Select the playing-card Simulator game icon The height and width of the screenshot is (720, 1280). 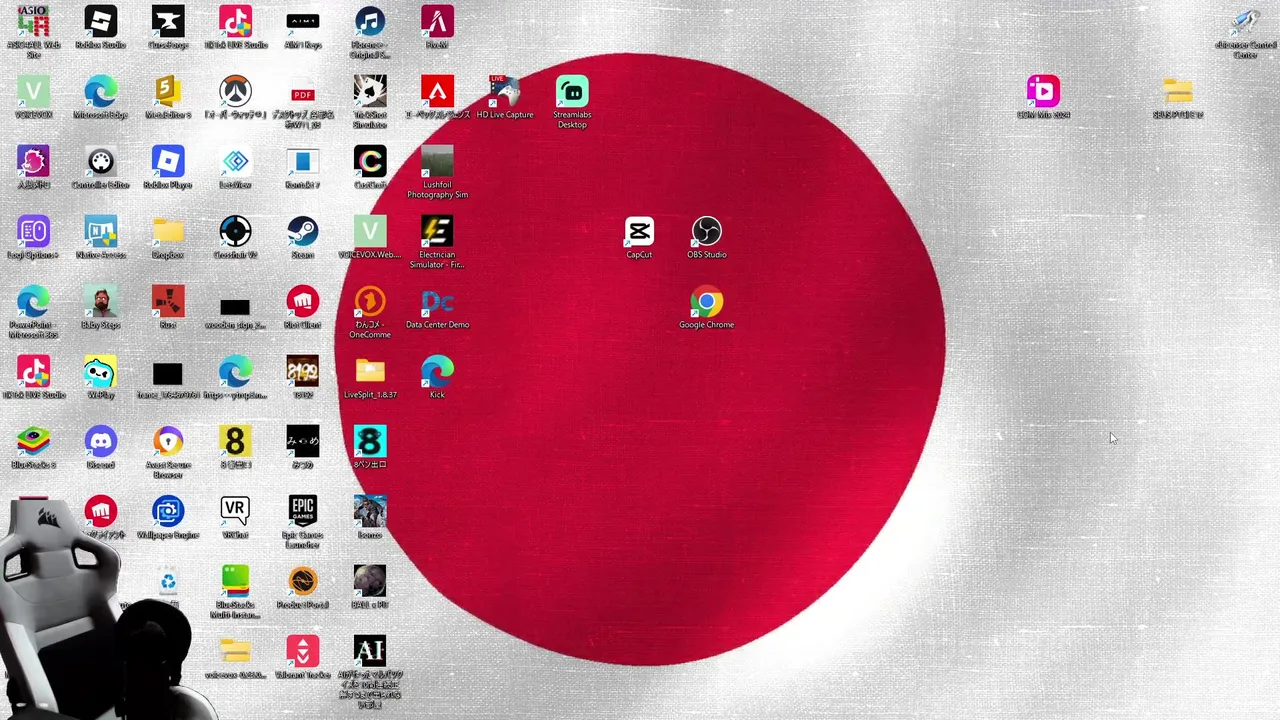click(370, 92)
